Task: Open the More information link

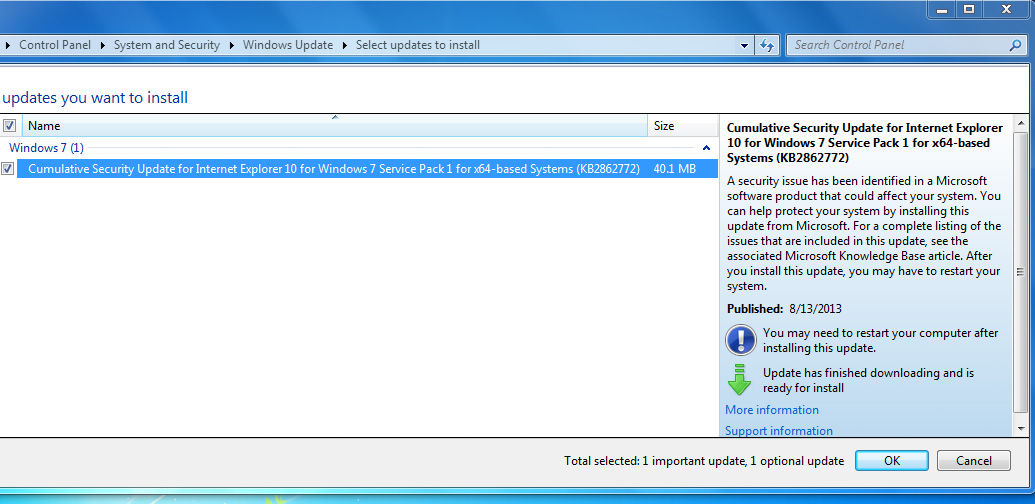Action: coord(772,410)
